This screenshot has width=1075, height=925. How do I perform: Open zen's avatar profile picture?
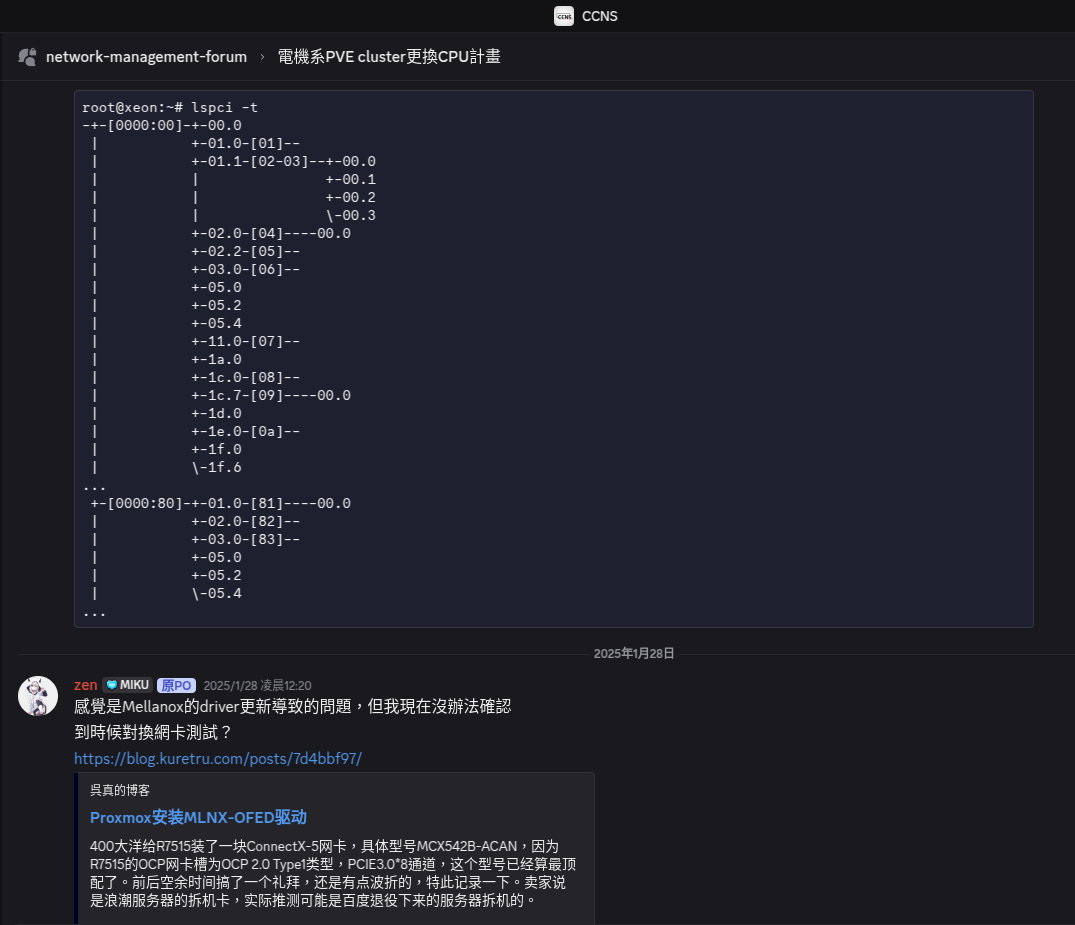38,696
